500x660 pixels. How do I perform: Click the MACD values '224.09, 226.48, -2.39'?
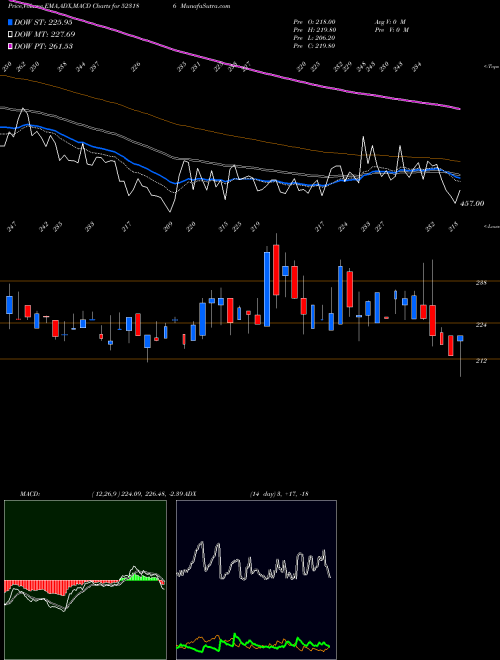click(x=154, y=493)
